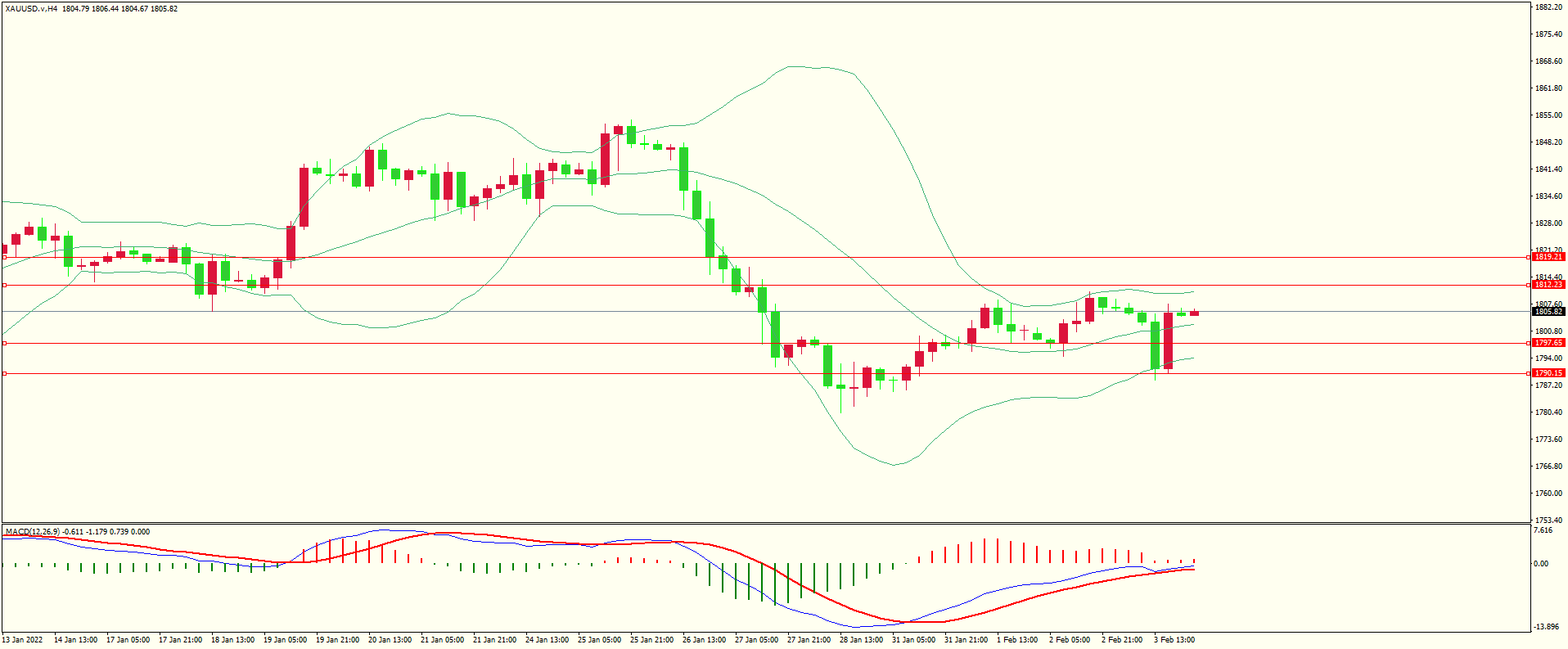
Task: Click the 1 Feb 13:00 time label
Action: pos(1017,640)
